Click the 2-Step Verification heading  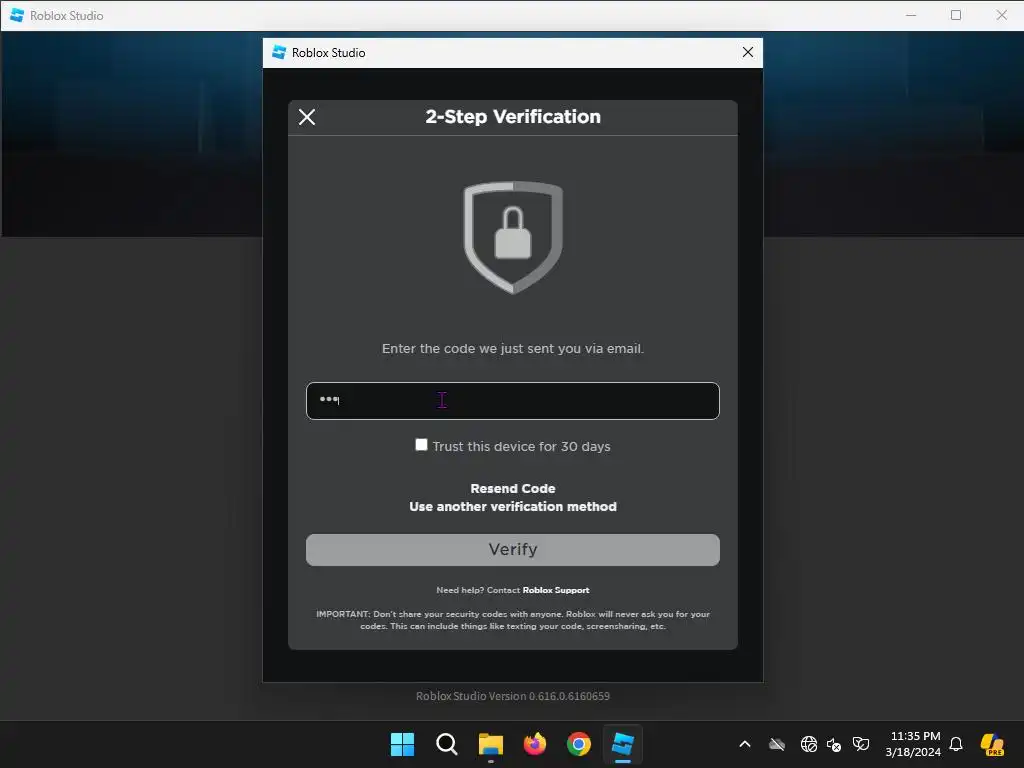pyautogui.click(x=513, y=117)
